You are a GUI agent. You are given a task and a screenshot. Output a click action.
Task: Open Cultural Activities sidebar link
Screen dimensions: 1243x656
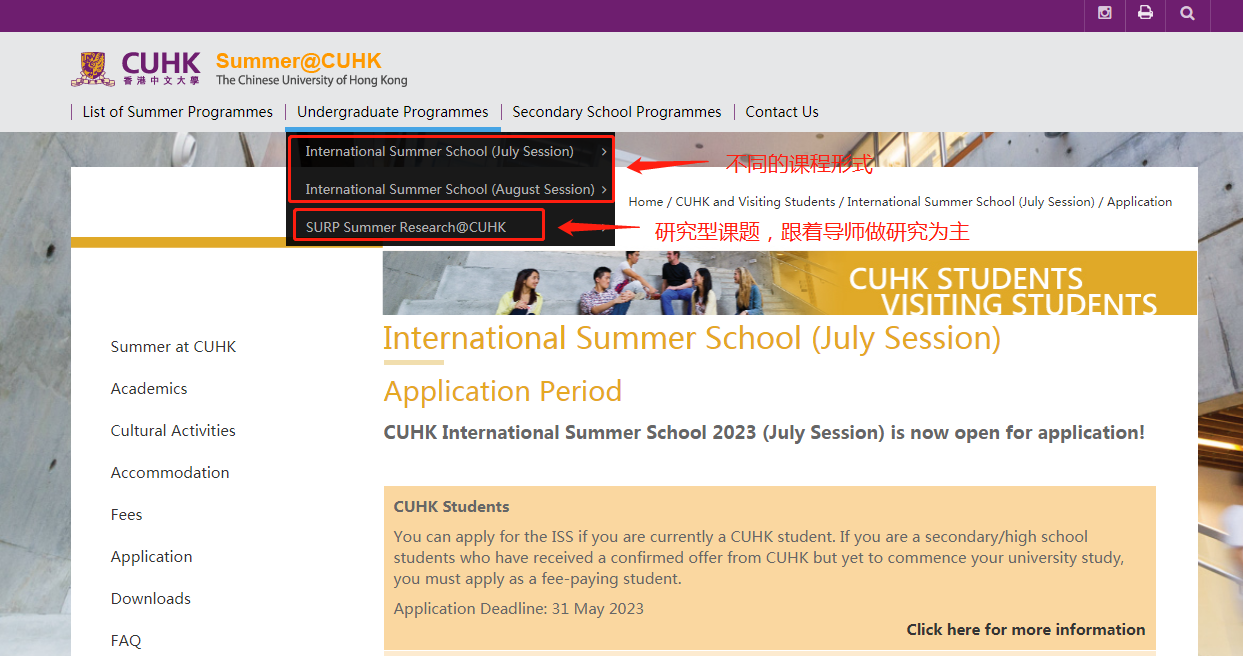(x=173, y=431)
